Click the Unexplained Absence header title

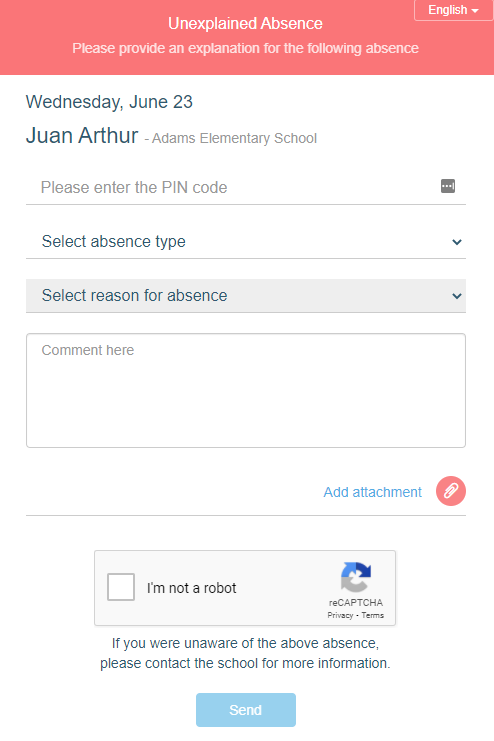click(245, 24)
